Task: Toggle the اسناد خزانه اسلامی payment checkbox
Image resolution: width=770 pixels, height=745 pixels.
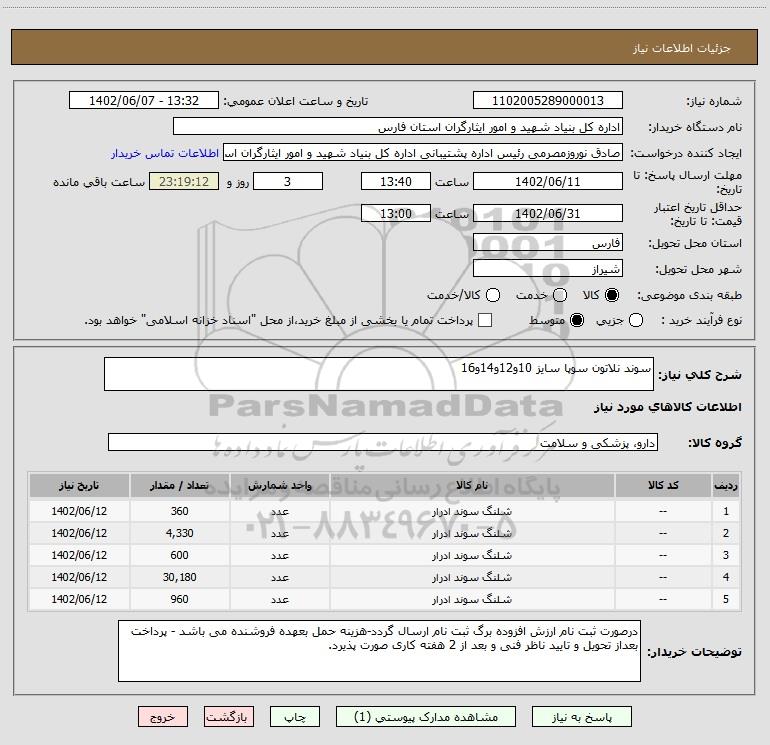Action: 485,320
